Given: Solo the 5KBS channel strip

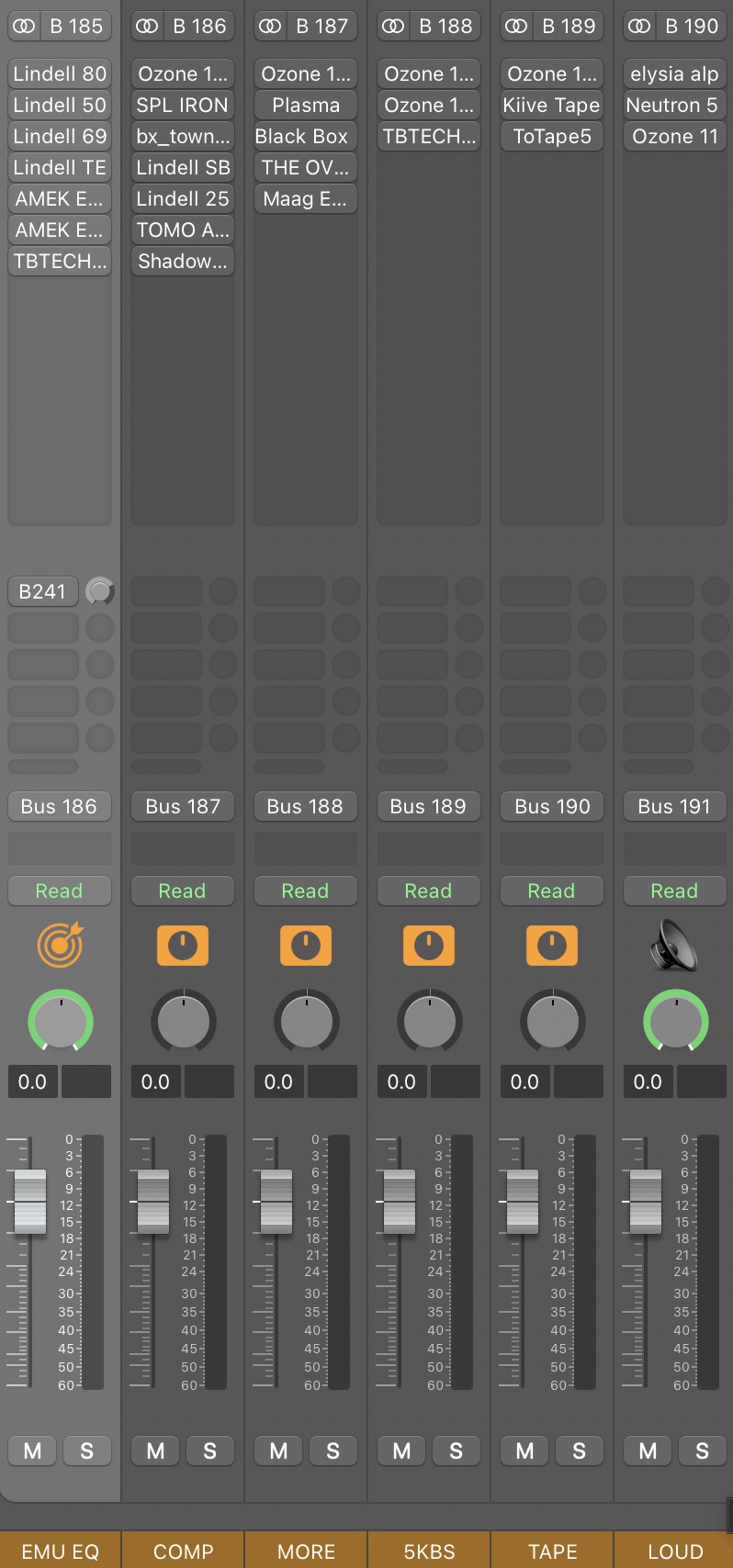Looking at the screenshot, I should 457,1450.
